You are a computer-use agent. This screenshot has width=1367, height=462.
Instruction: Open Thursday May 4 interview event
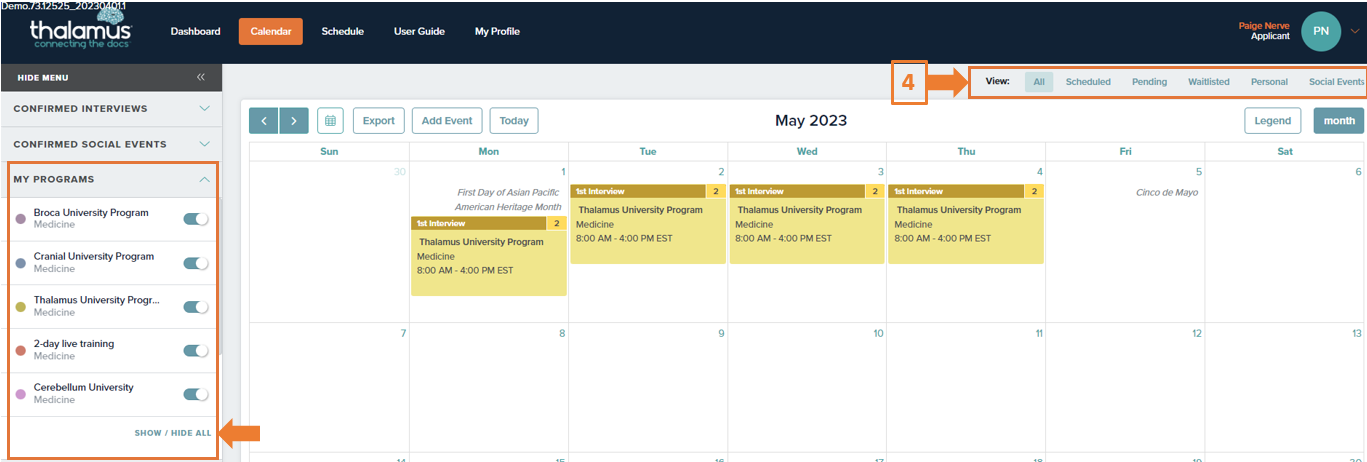pos(966,224)
